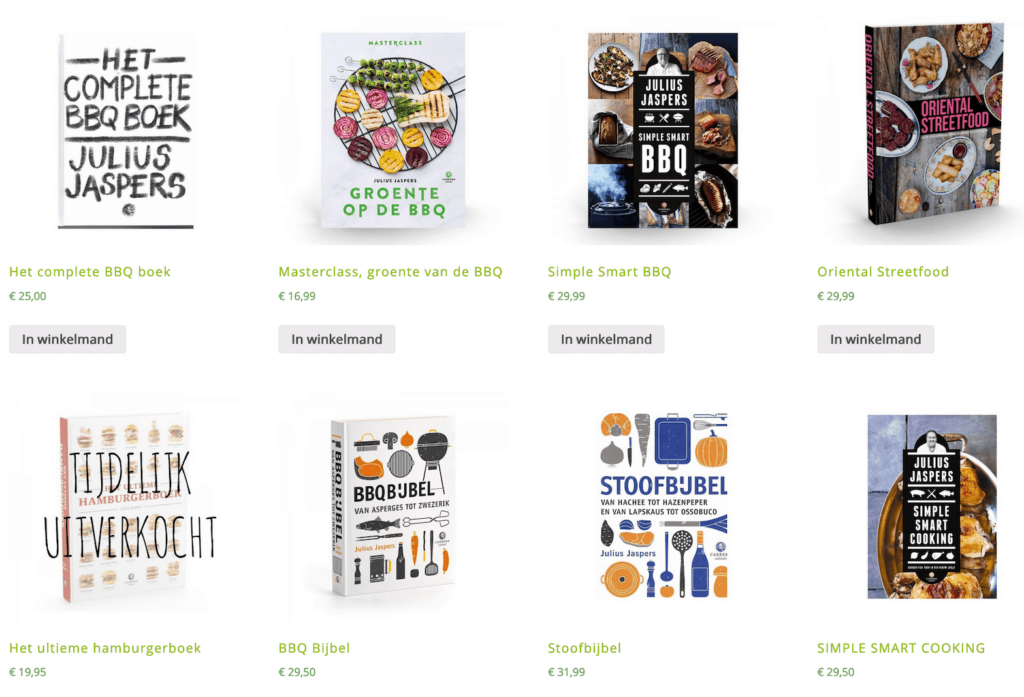Screen dimensions: 1024x697
Task: Open the Simple Smart BBQ cover thumbnail
Action: pos(663,130)
